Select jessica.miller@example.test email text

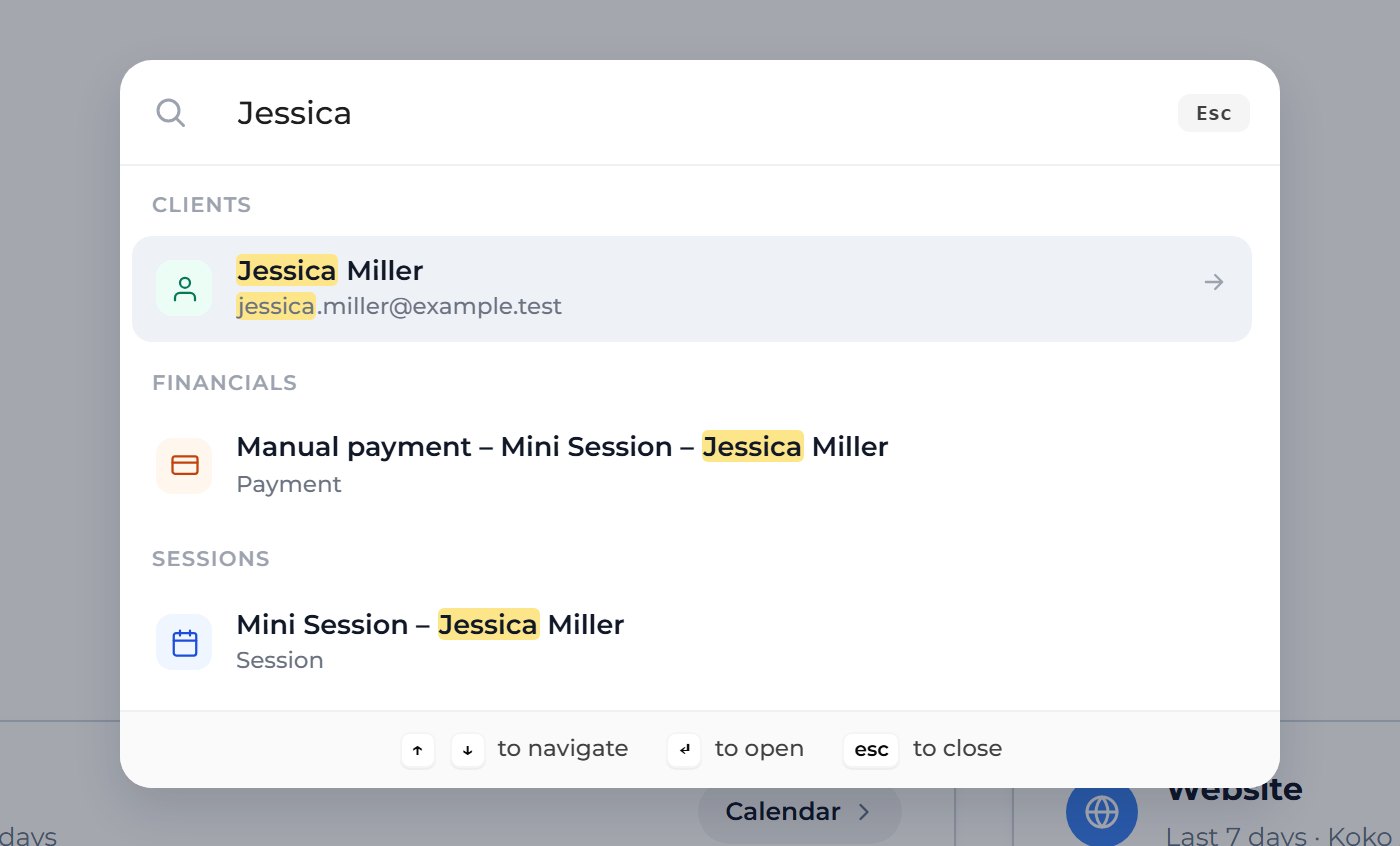pyautogui.click(x=399, y=306)
